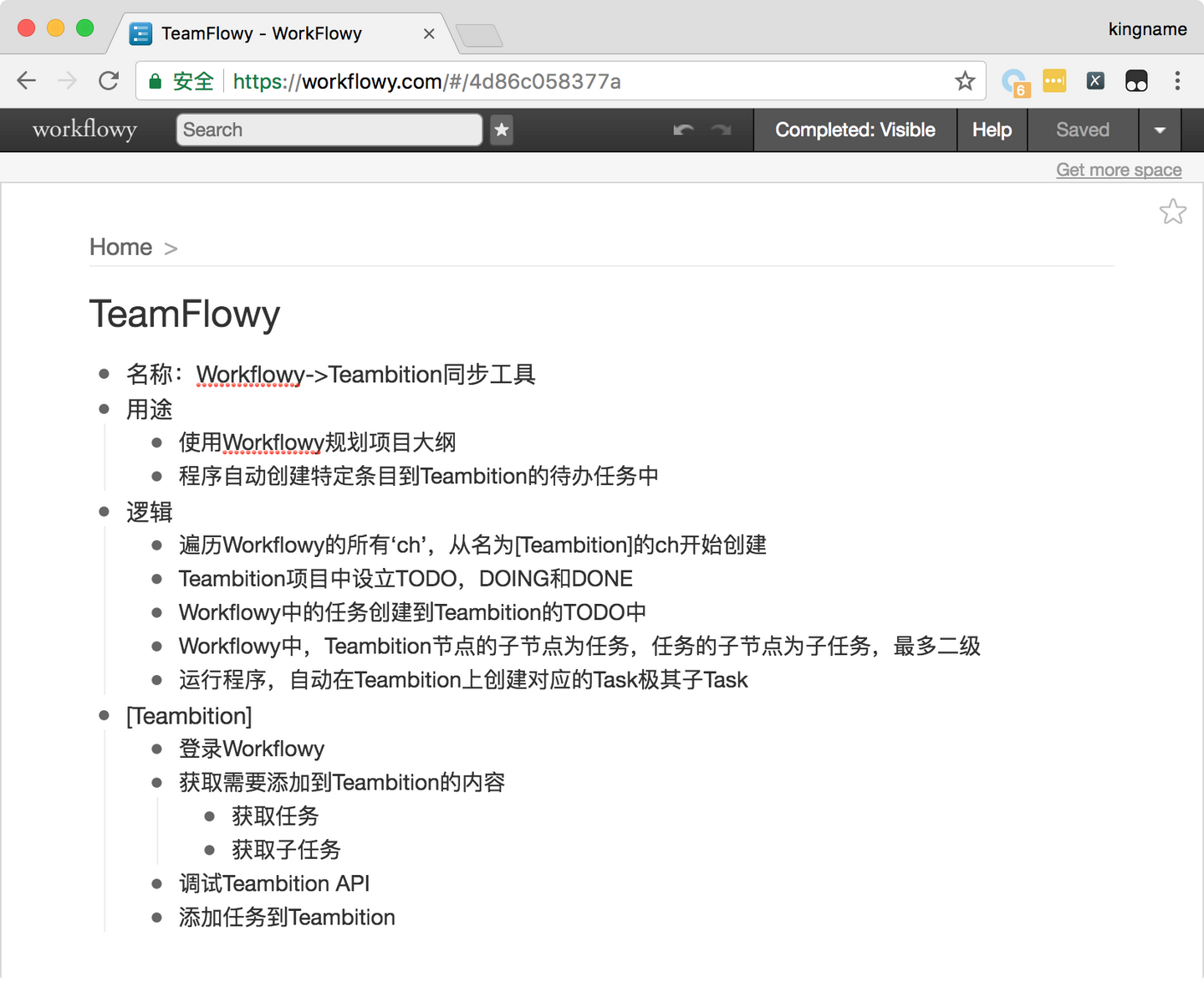1204x982 pixels.
Task: Open the Chrome extension with yellow dots icon
Action: (x=1054, y=80)
